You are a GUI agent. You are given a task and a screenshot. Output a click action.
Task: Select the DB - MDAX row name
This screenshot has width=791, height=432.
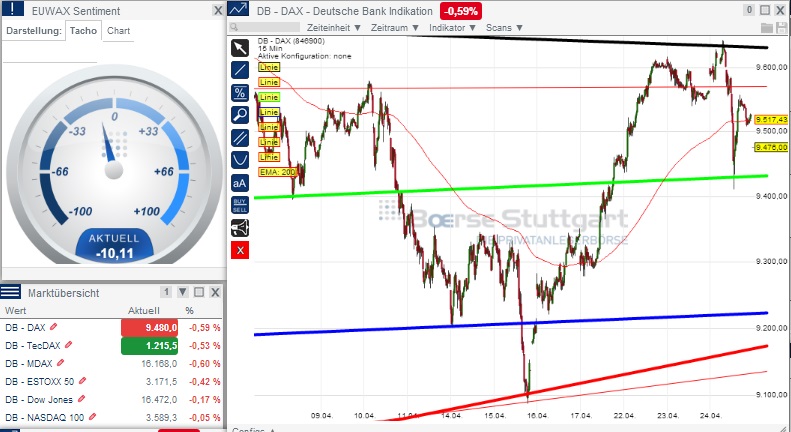point(29,363)
